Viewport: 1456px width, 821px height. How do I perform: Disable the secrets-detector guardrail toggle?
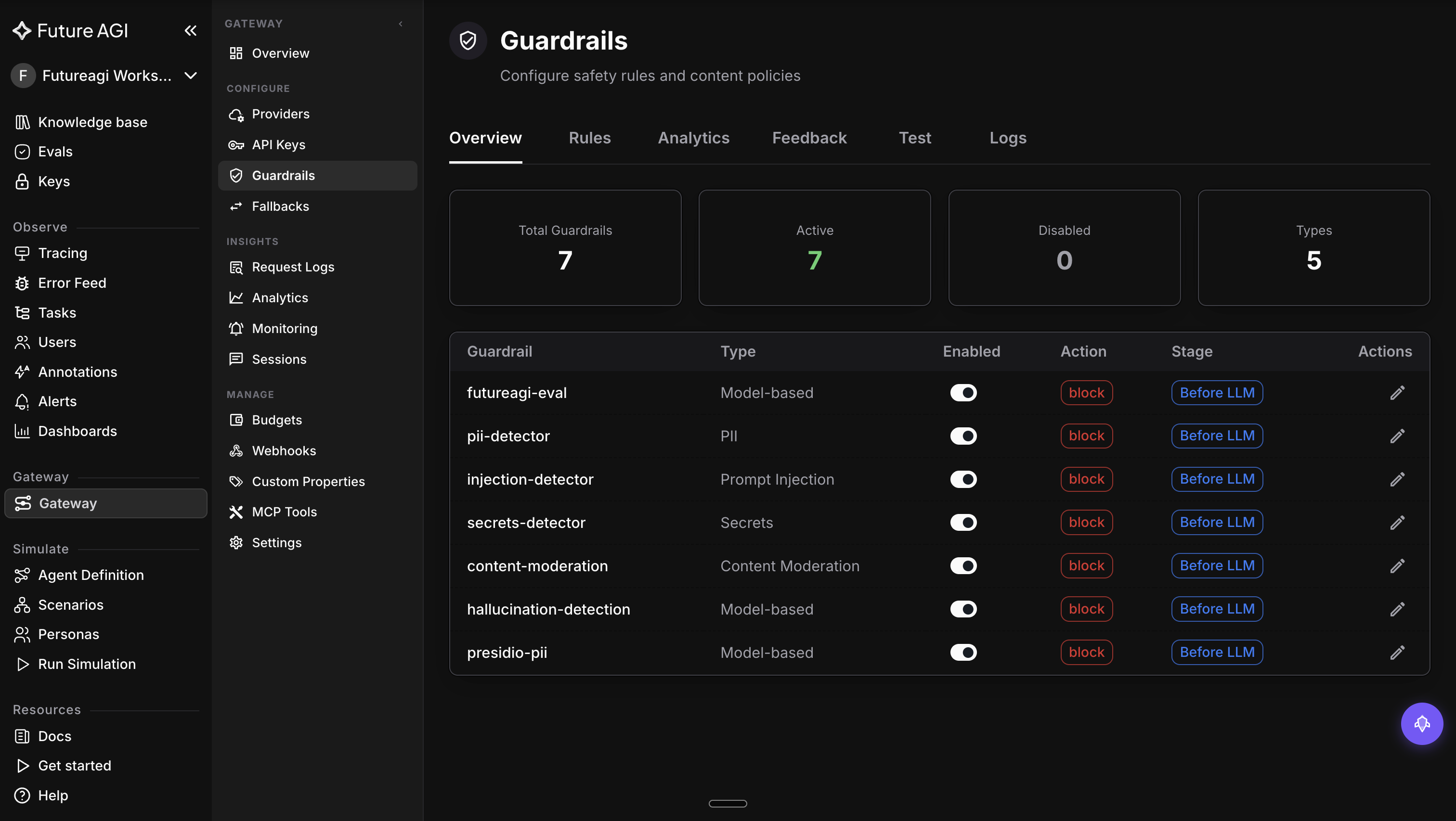(963, 523)
